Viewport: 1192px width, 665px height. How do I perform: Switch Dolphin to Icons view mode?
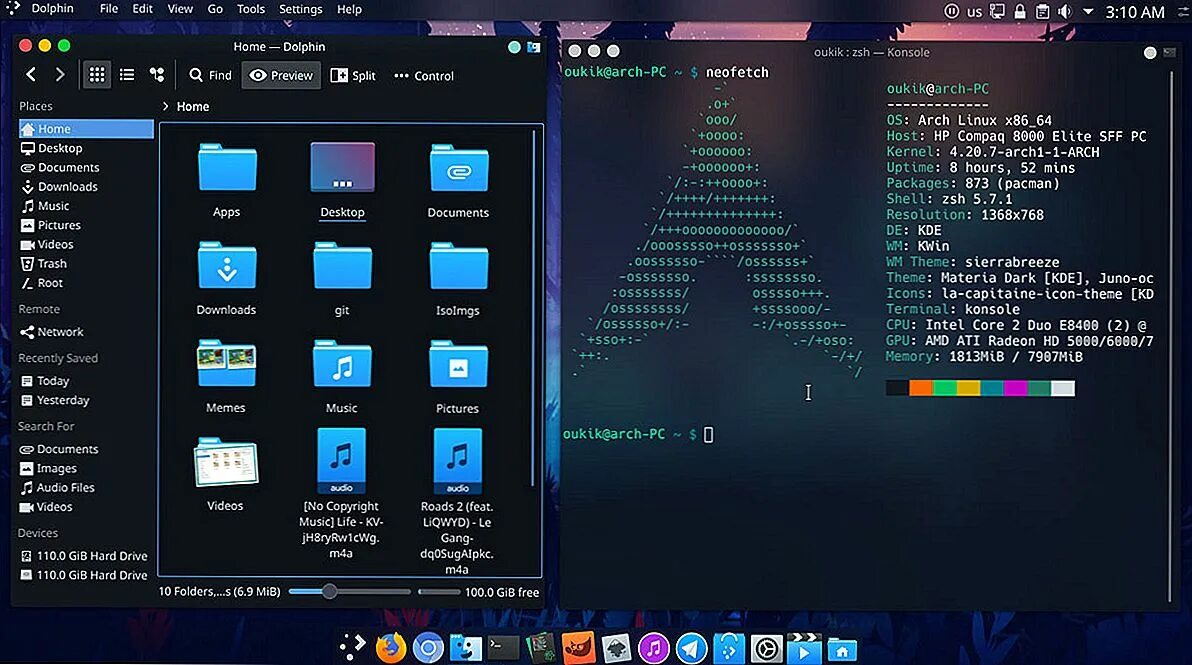pos(97,75)
